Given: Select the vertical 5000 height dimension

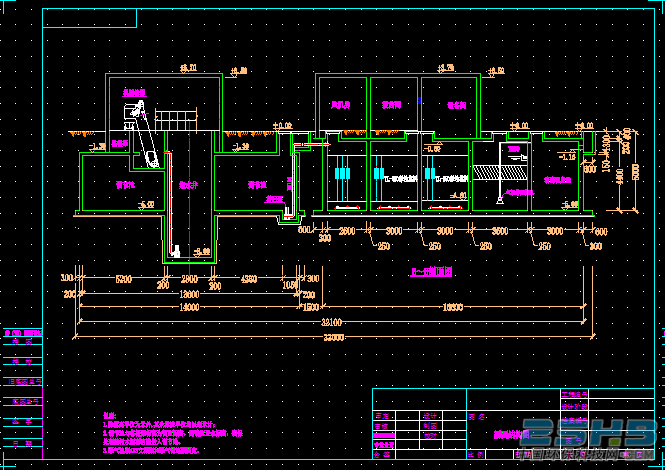Looking at the screenshot, I should (636, 171).
